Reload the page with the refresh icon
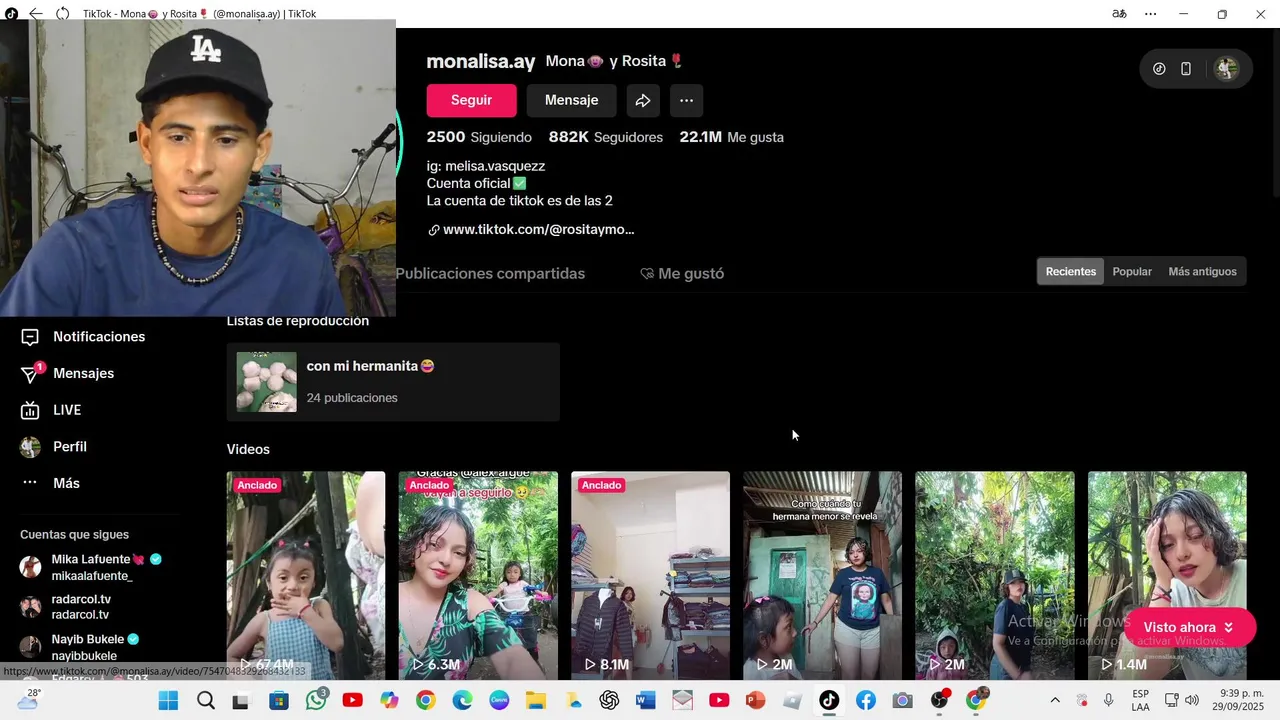Viewport: 1280px width, 720px height. (63, 14)
